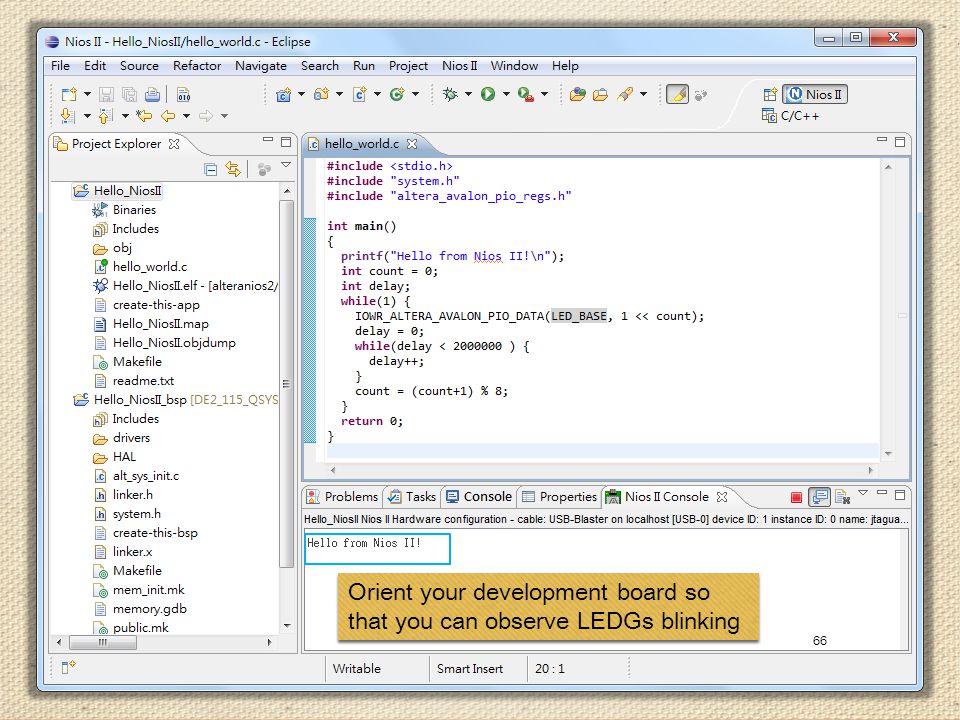Close the hello_world.c editor tab

point(412,144)
